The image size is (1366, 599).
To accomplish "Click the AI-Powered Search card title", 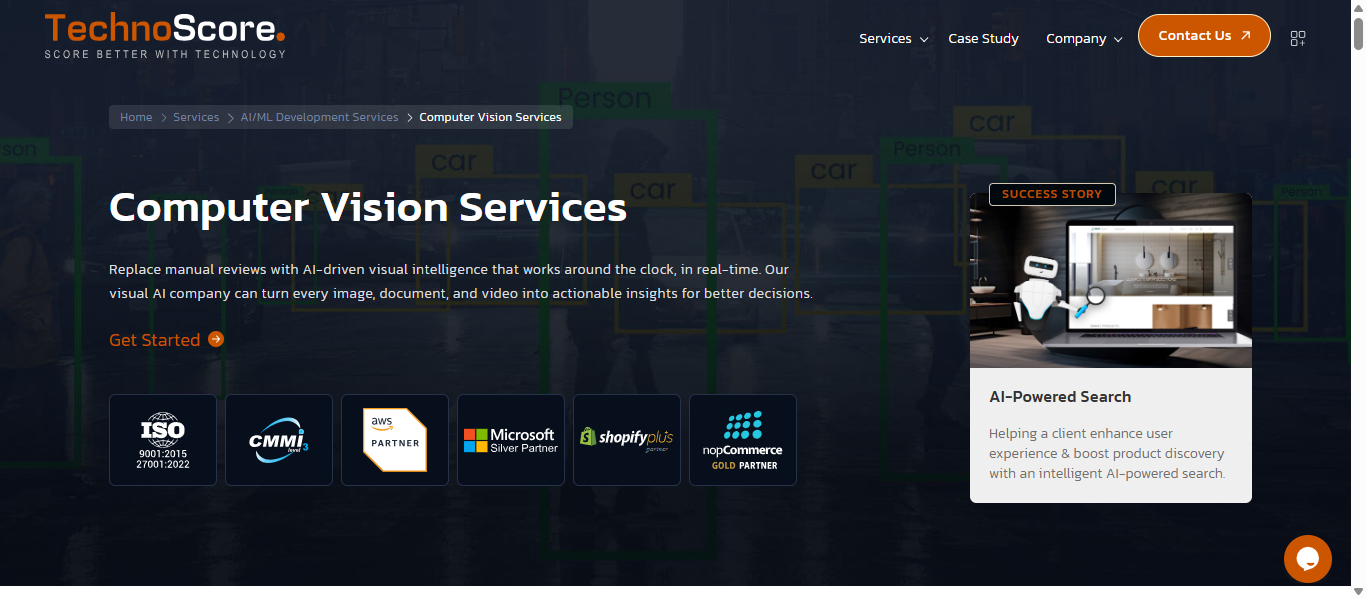I will pos(1060,397).
